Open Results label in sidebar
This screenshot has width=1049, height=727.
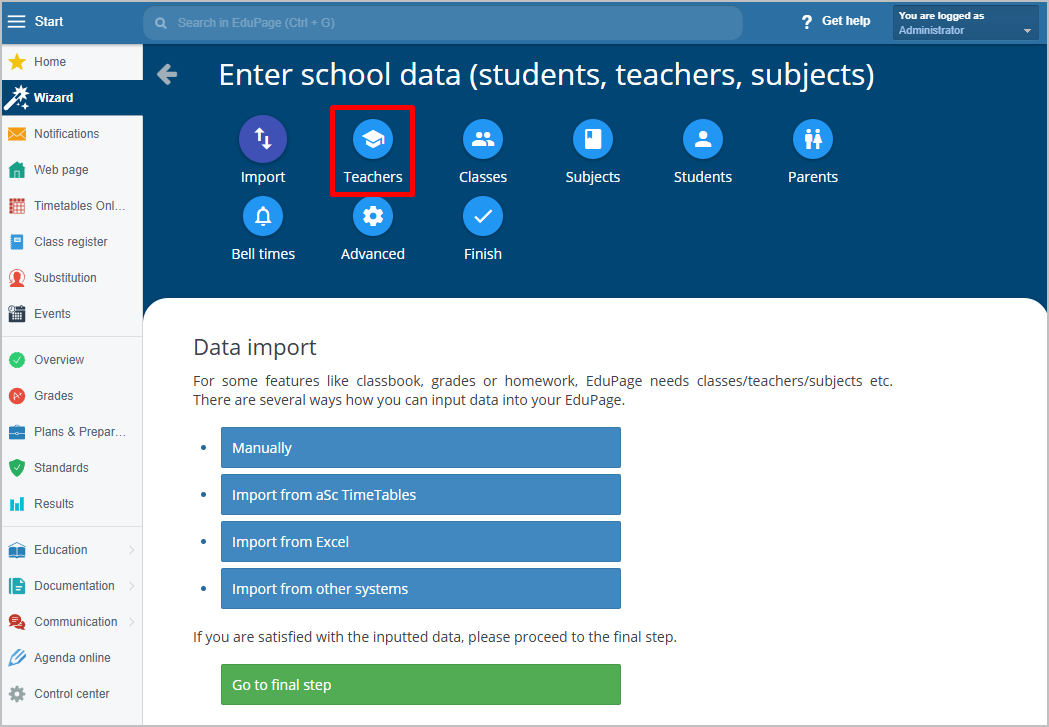[x=54, y=504]
